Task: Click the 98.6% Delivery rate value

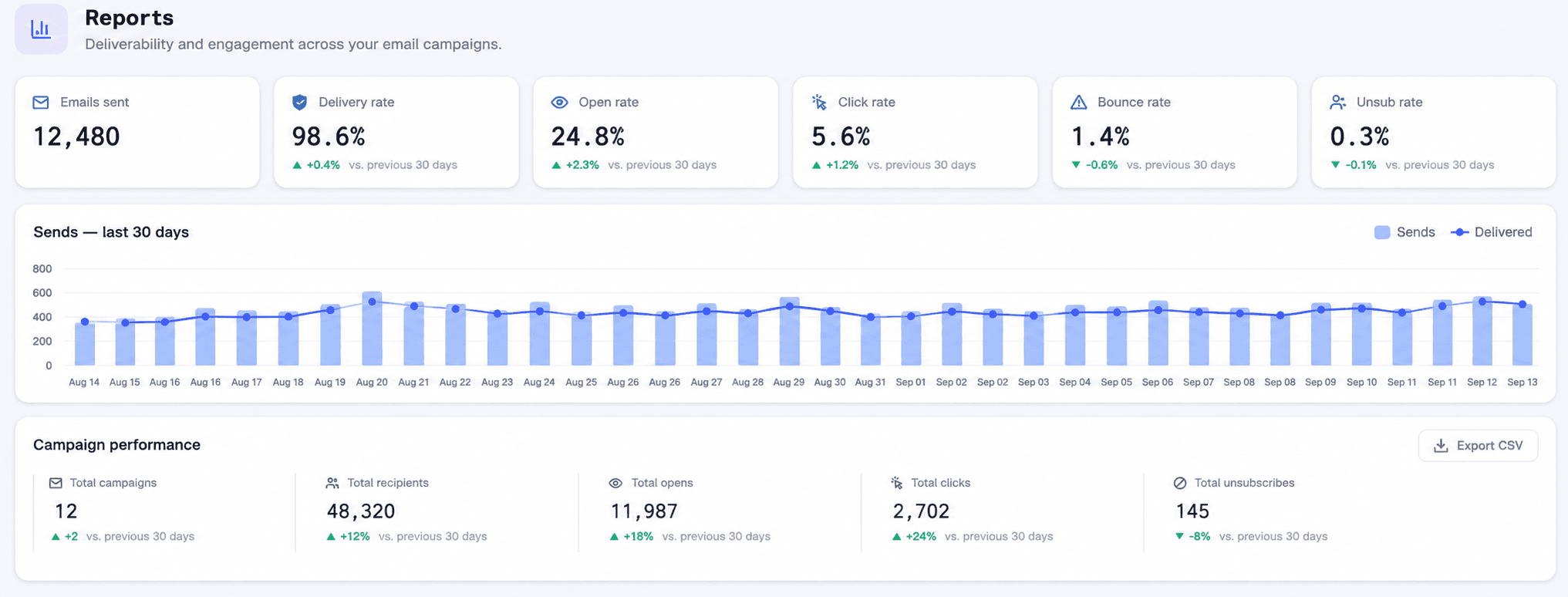Action: click(329, 137)
